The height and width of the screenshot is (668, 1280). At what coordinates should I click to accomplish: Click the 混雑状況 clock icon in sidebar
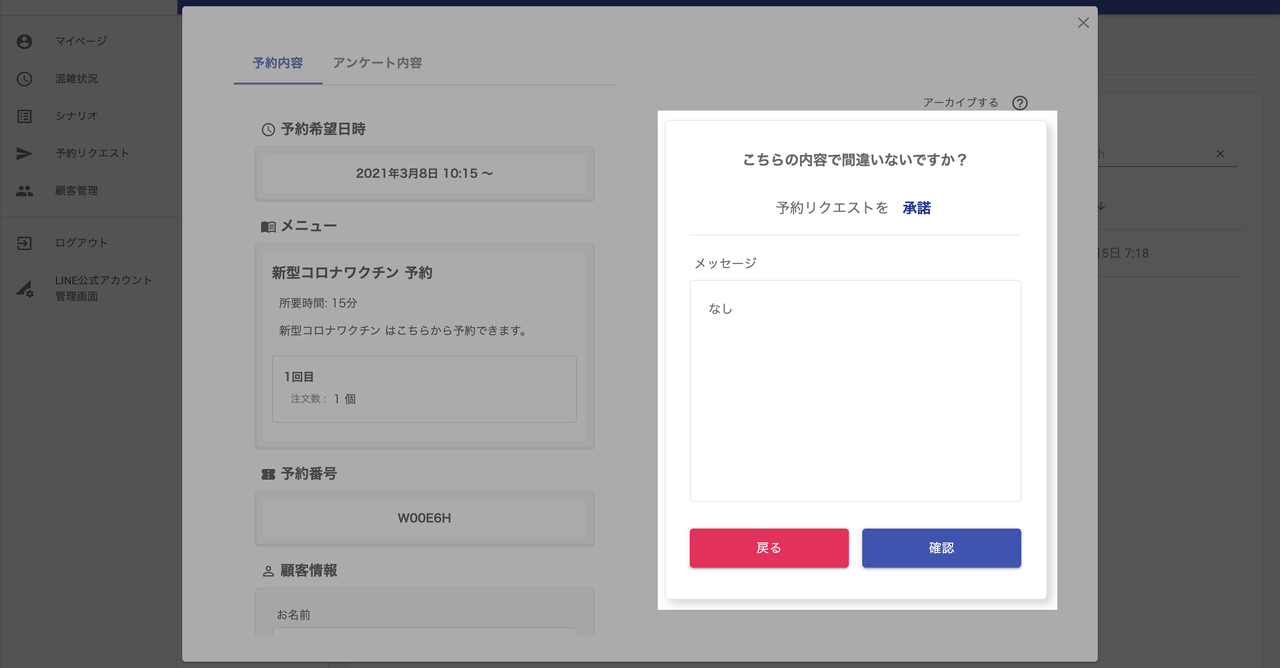25,79
